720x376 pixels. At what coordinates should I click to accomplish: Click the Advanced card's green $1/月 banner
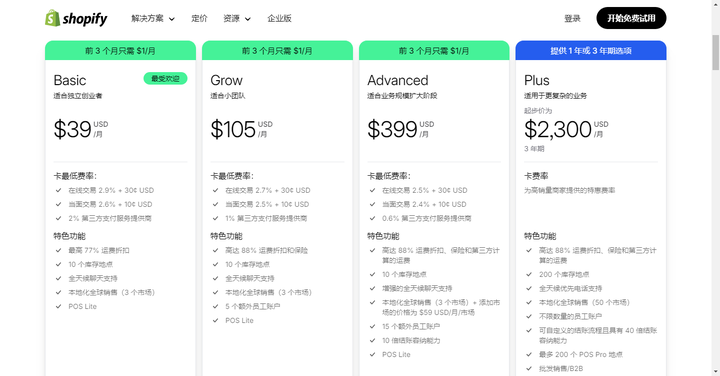click(434, 51)
